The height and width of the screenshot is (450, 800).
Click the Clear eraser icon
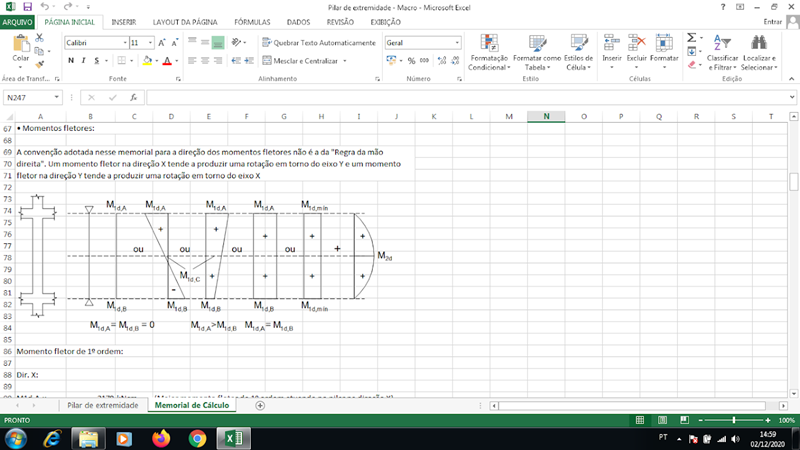click(692, 65)
